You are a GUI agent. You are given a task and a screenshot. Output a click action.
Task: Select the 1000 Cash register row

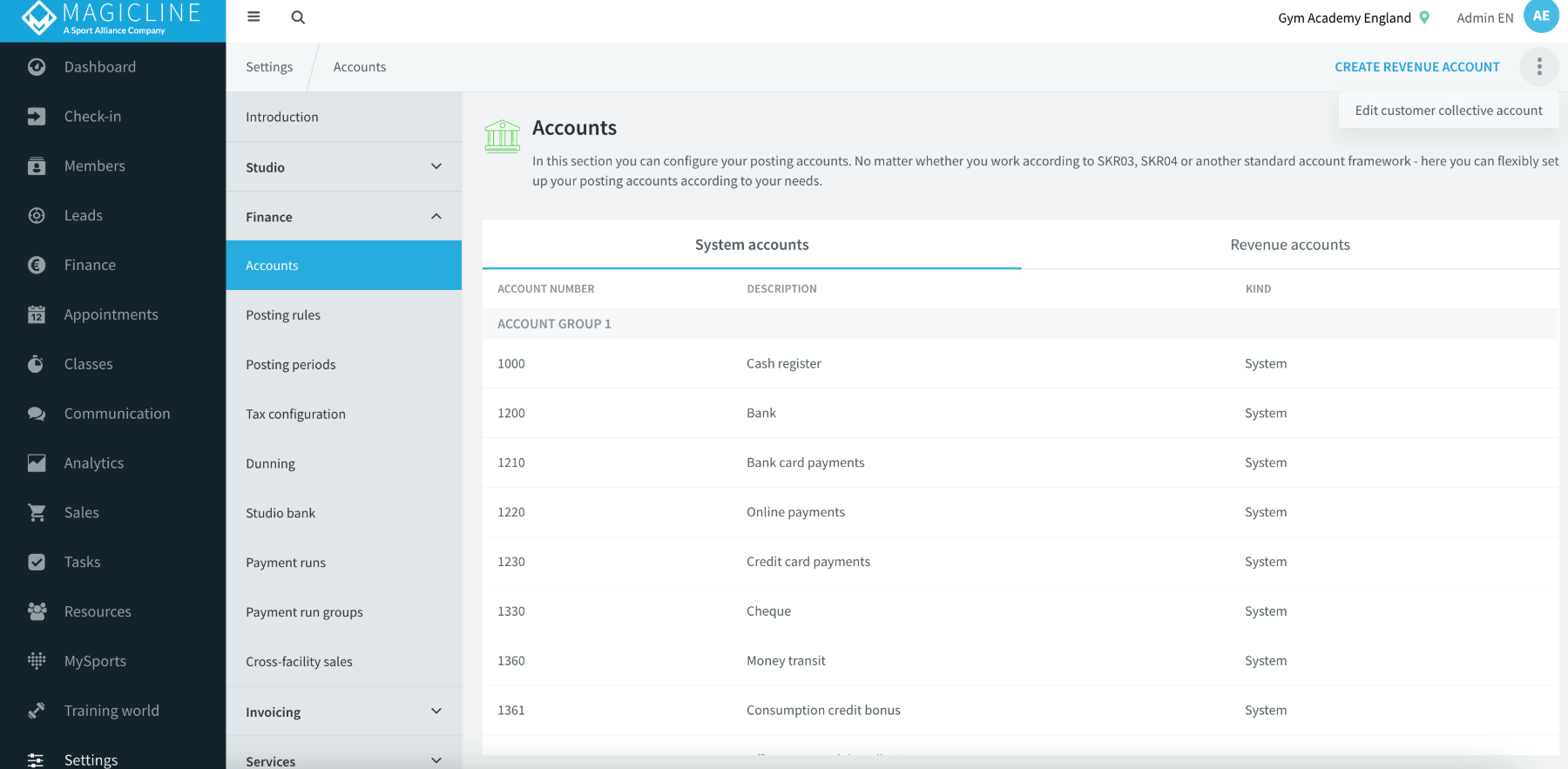(x=1021, y=364)
